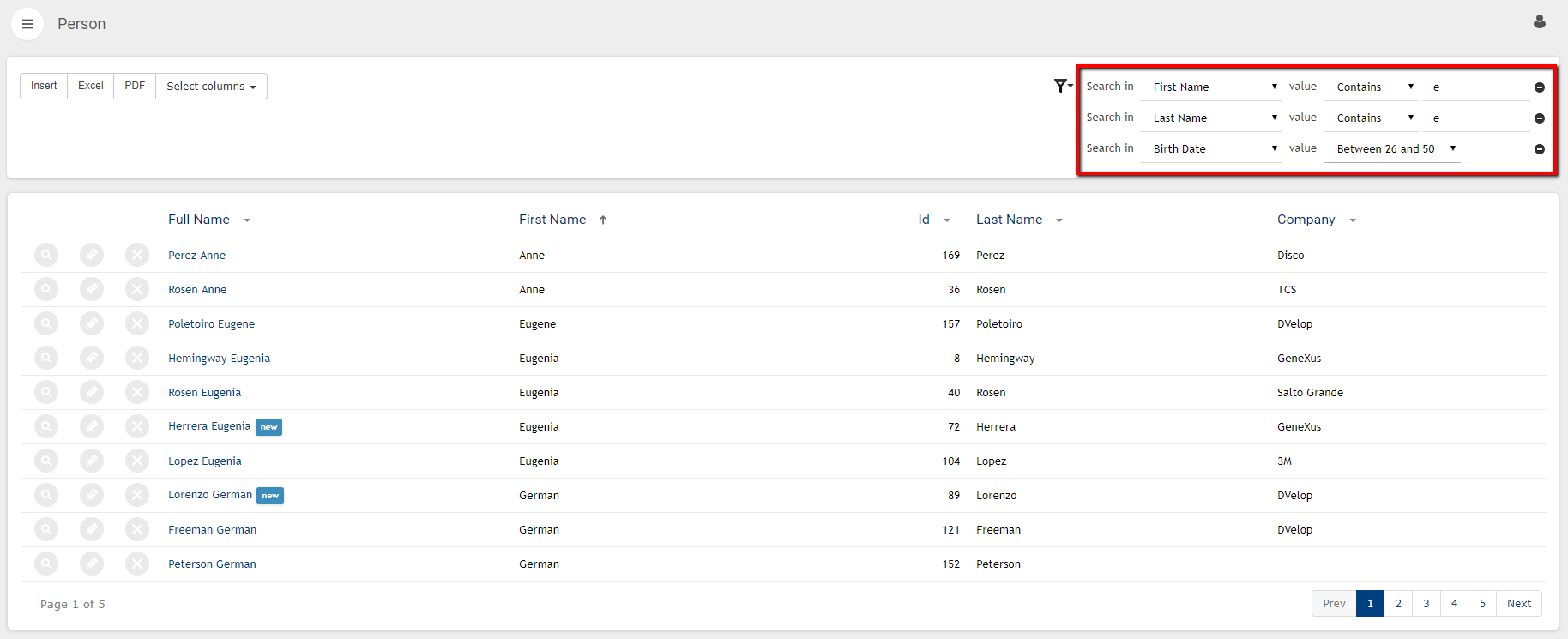Open the Lorenzo German link
This screenshot has height=639, width=1568.
(x=210, y=494)
